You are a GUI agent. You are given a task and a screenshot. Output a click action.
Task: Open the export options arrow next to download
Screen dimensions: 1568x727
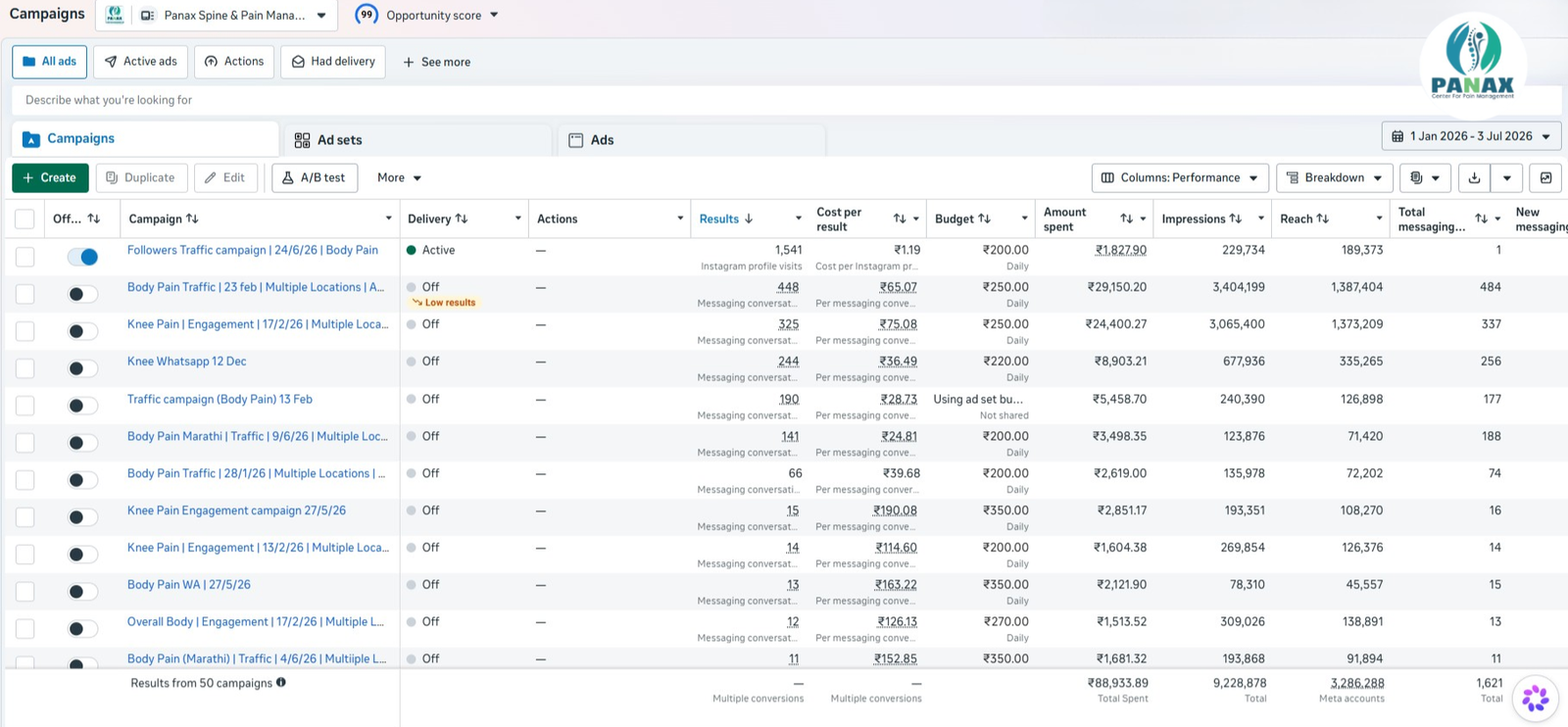pos(1506,177)
